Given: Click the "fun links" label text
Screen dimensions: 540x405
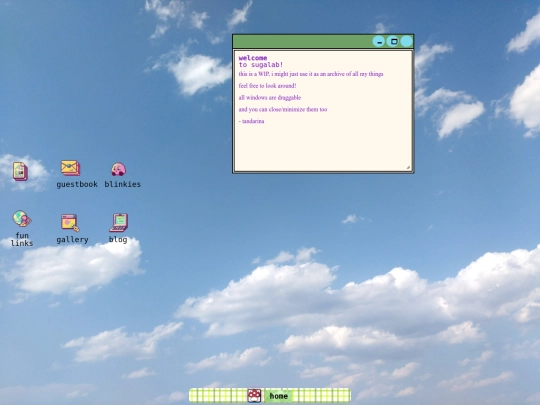Looking at the screenshot, I should click(22, 239).
